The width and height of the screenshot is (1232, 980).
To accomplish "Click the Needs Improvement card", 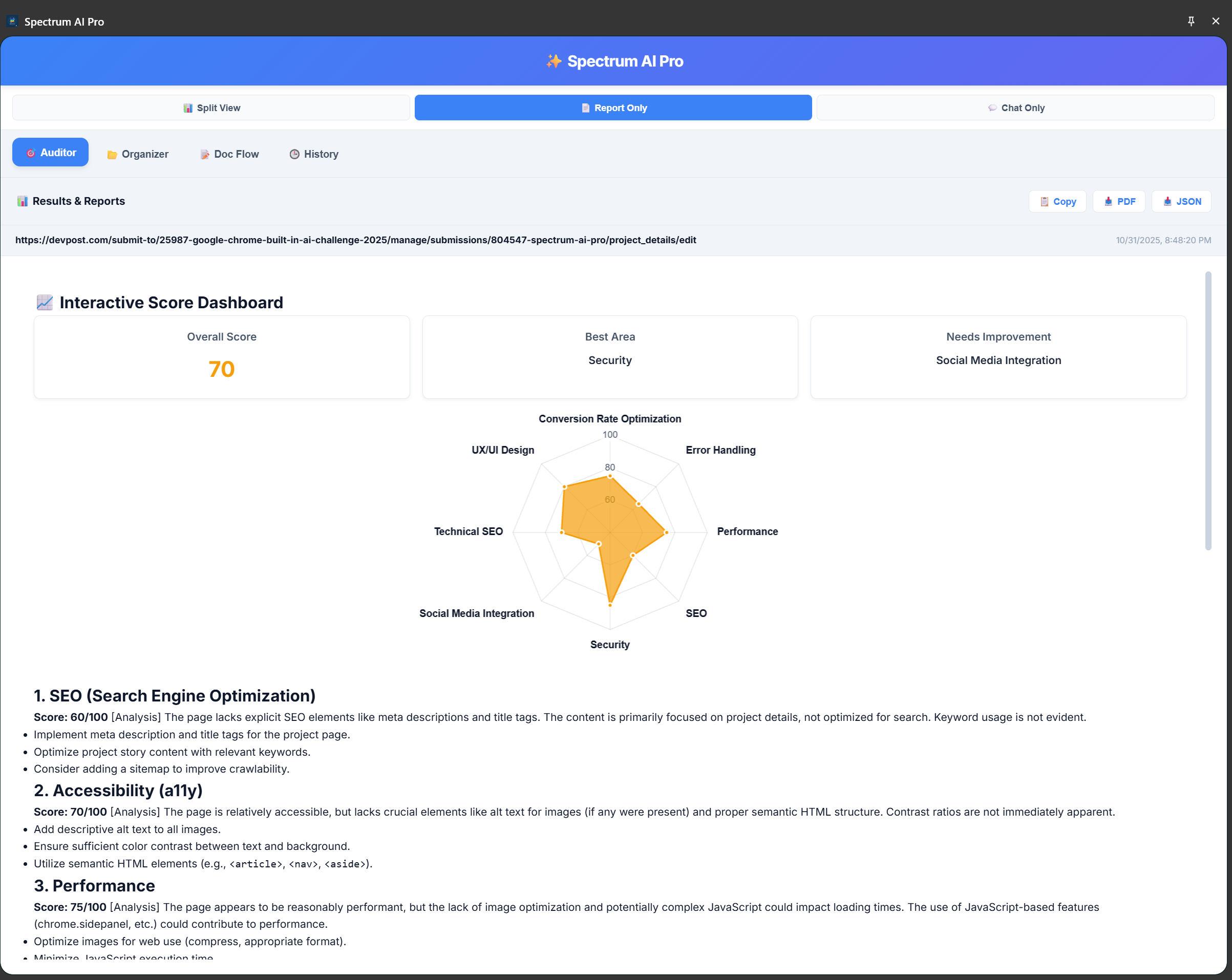I will point(997,357).
